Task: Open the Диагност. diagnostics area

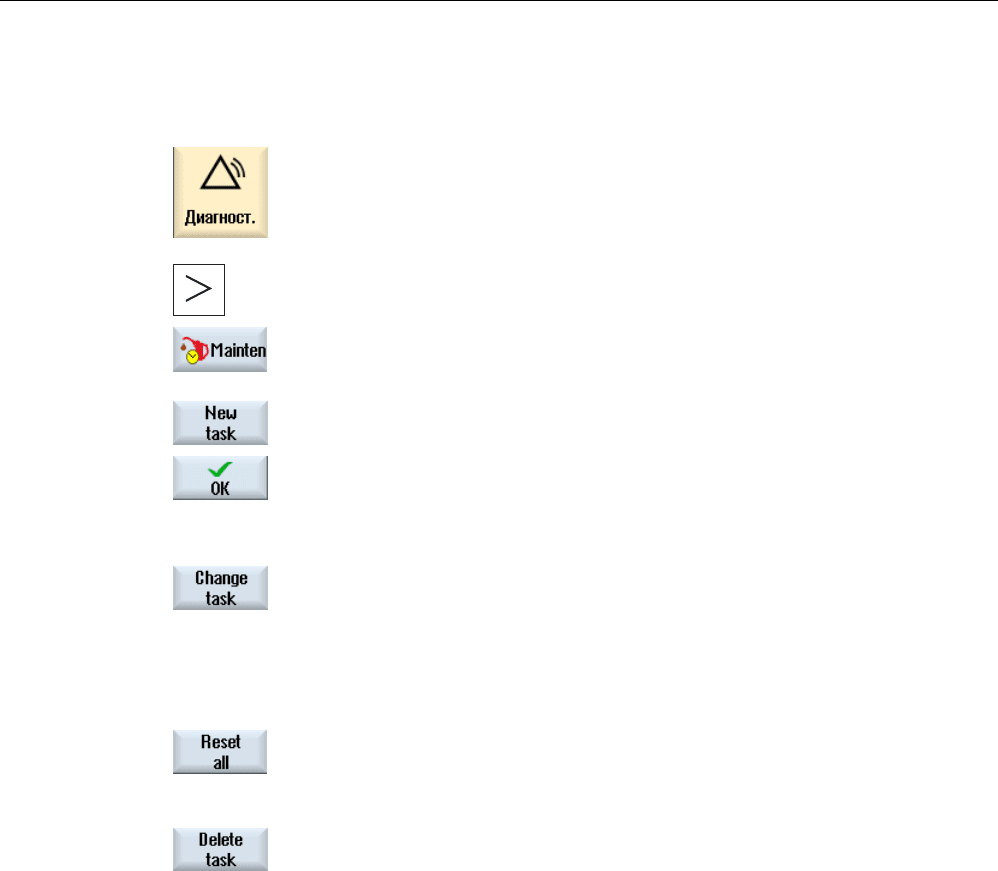Action: click(220, 192)
